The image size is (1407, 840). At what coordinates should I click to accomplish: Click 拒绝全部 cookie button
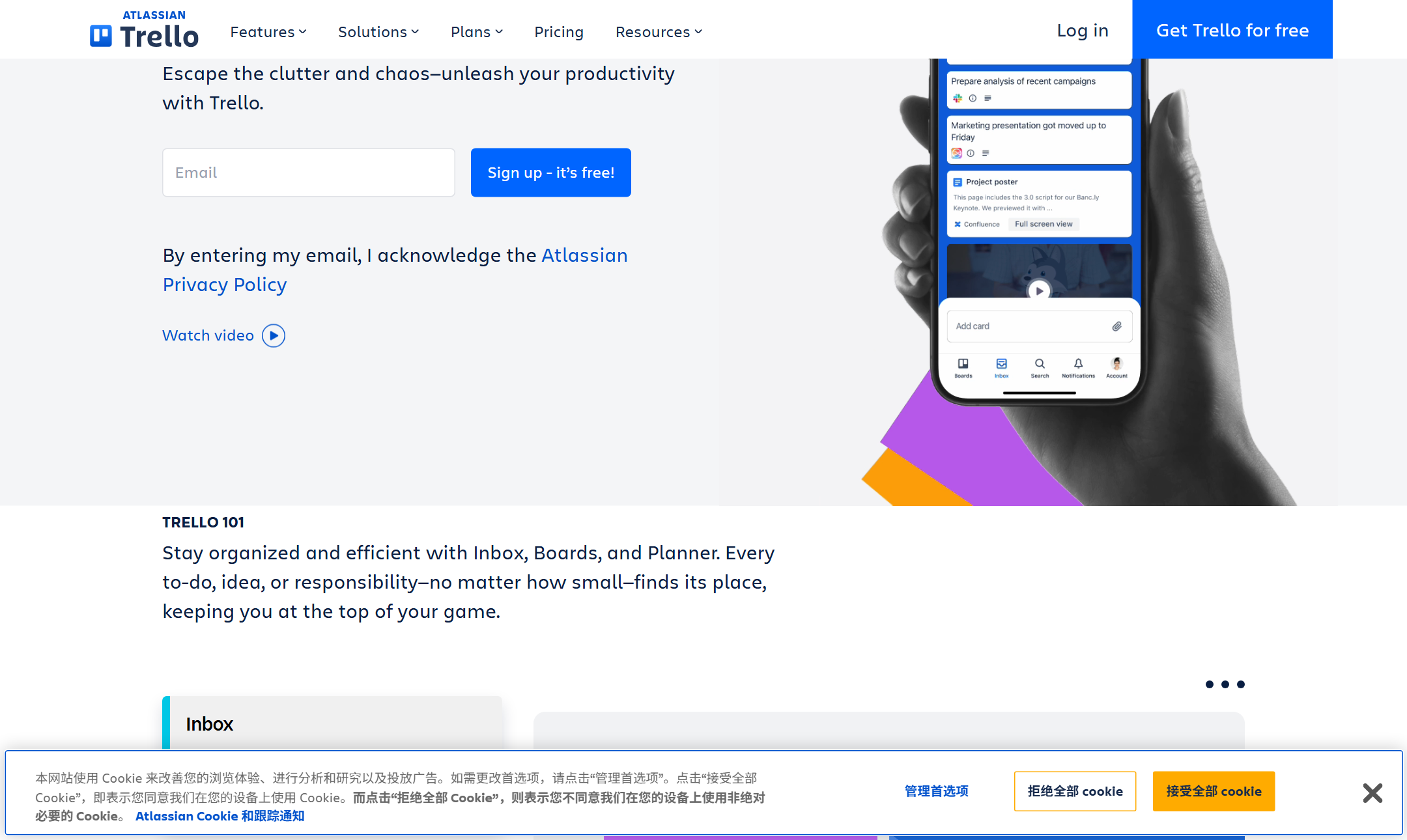1075,791
